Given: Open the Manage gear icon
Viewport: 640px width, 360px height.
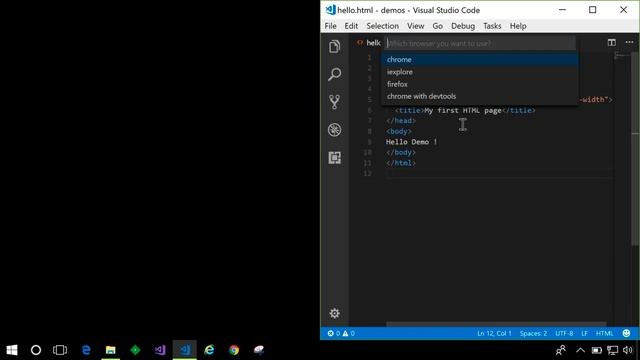Looking at the screenshot, I should click(x=334, y=313).
